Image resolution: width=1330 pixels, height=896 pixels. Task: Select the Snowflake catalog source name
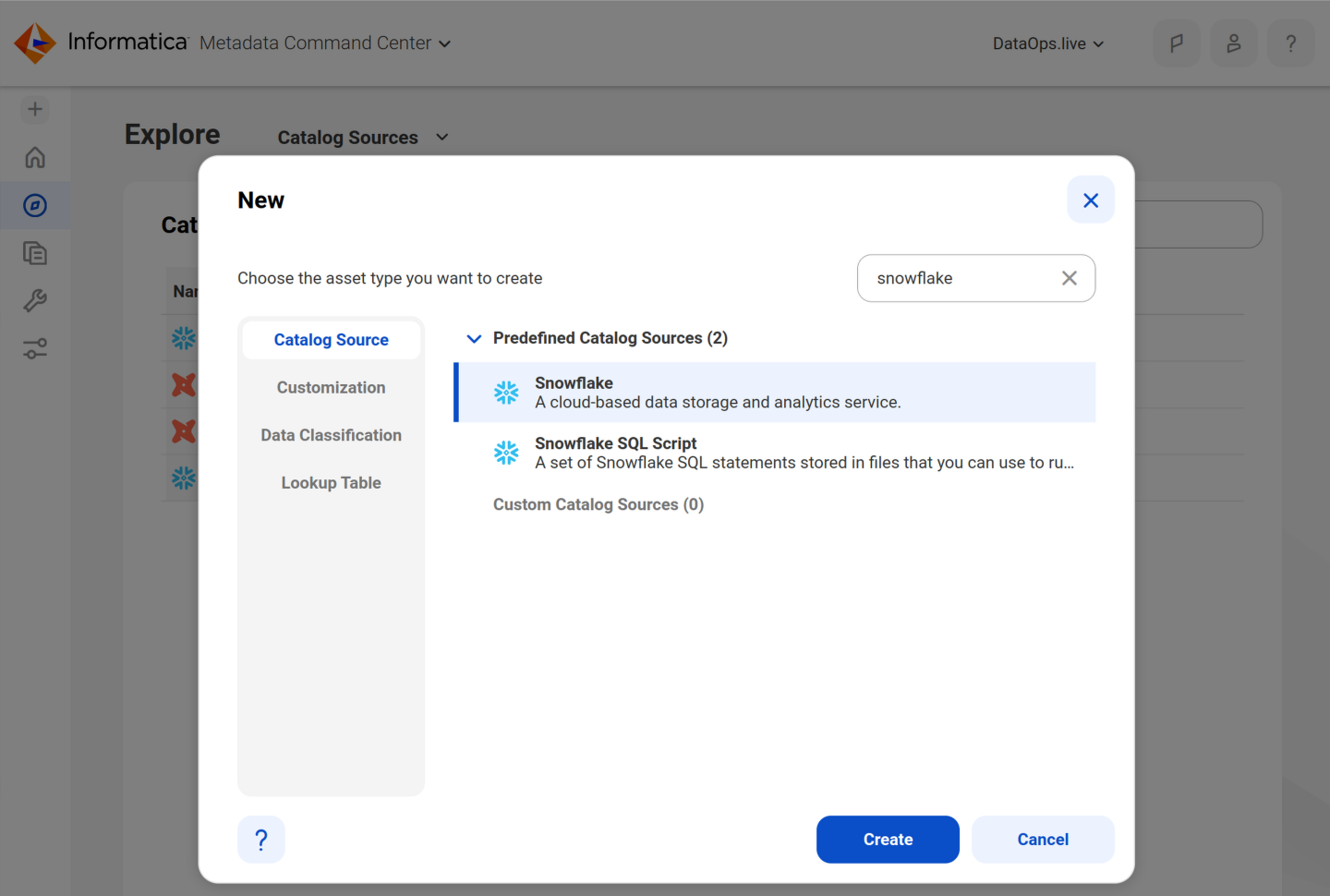pyautogui.click(x=574, y=383)
